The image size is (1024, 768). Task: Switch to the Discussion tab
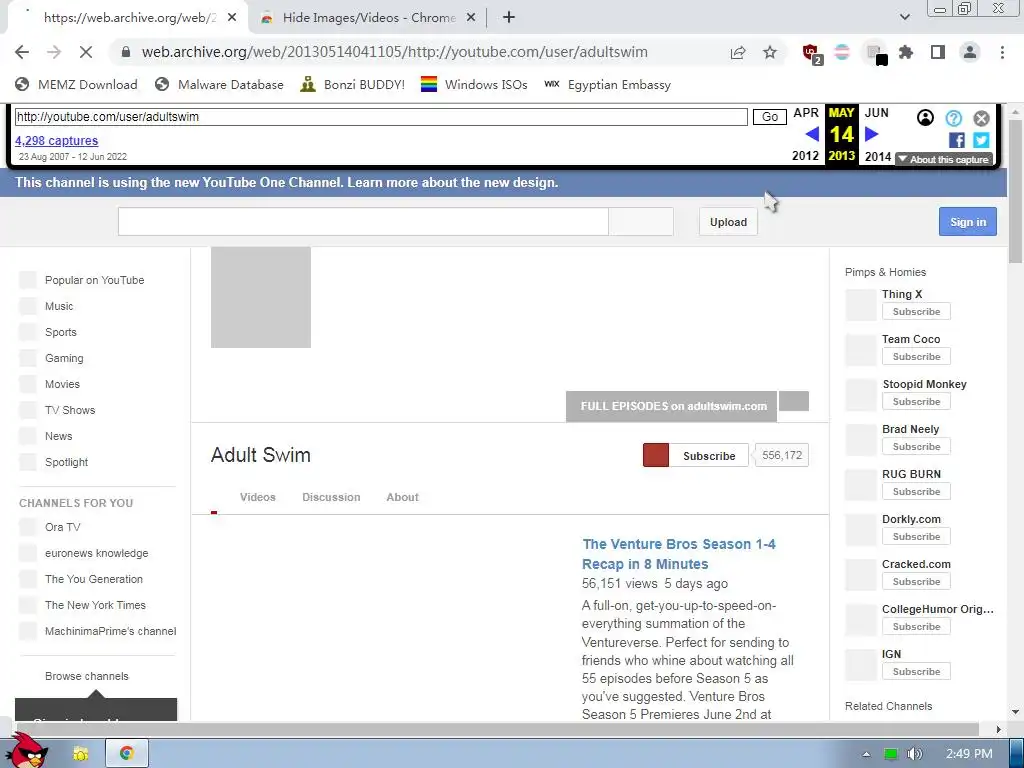[331, 498]
